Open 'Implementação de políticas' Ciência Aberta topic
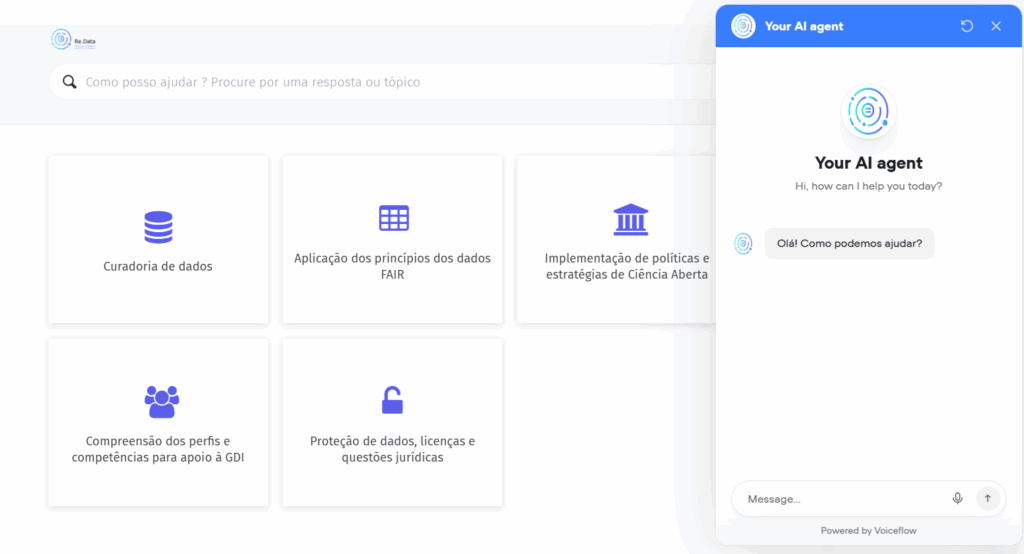Screen dimensions: 1024x554 tap(626, 266)
